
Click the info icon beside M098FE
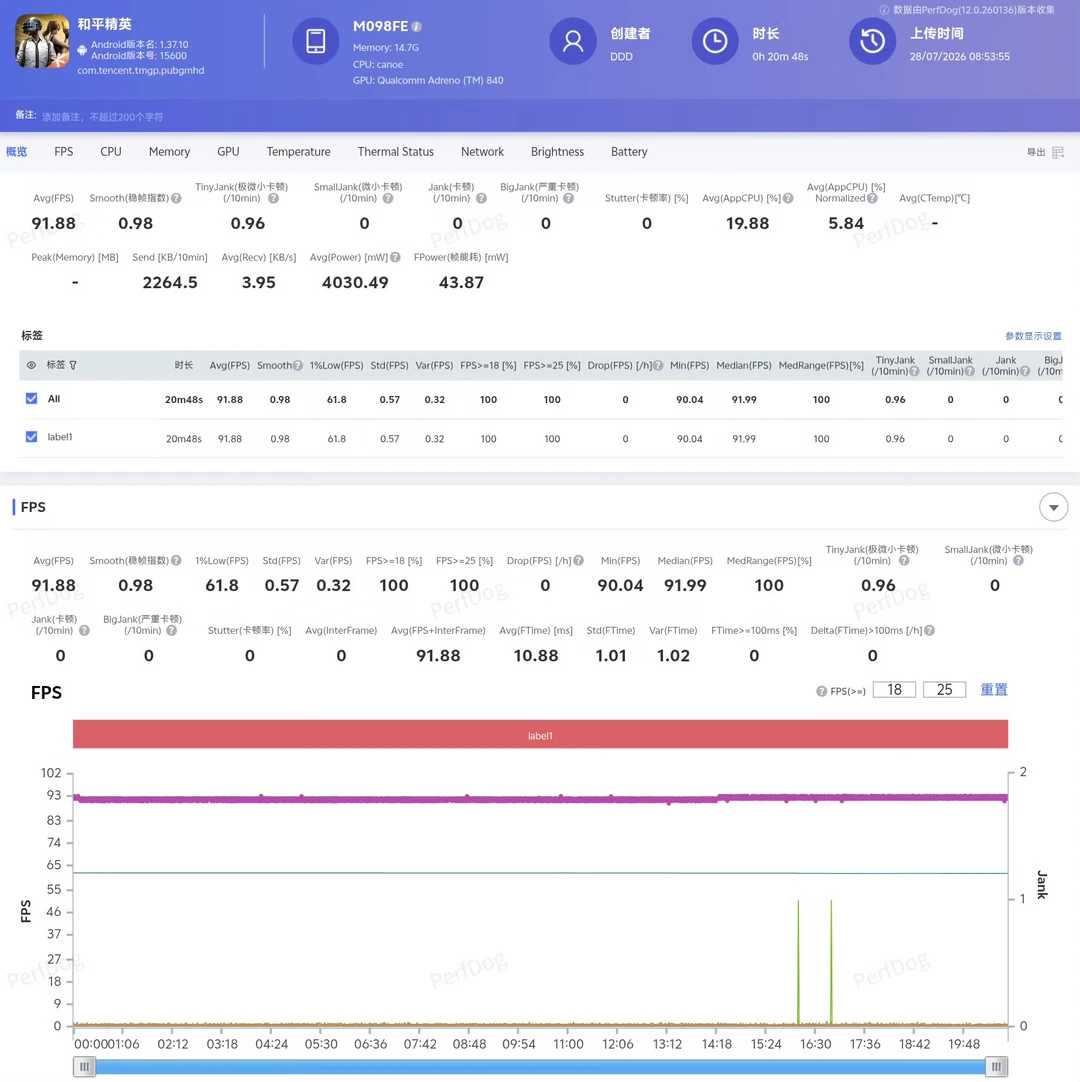coord(416,26)
